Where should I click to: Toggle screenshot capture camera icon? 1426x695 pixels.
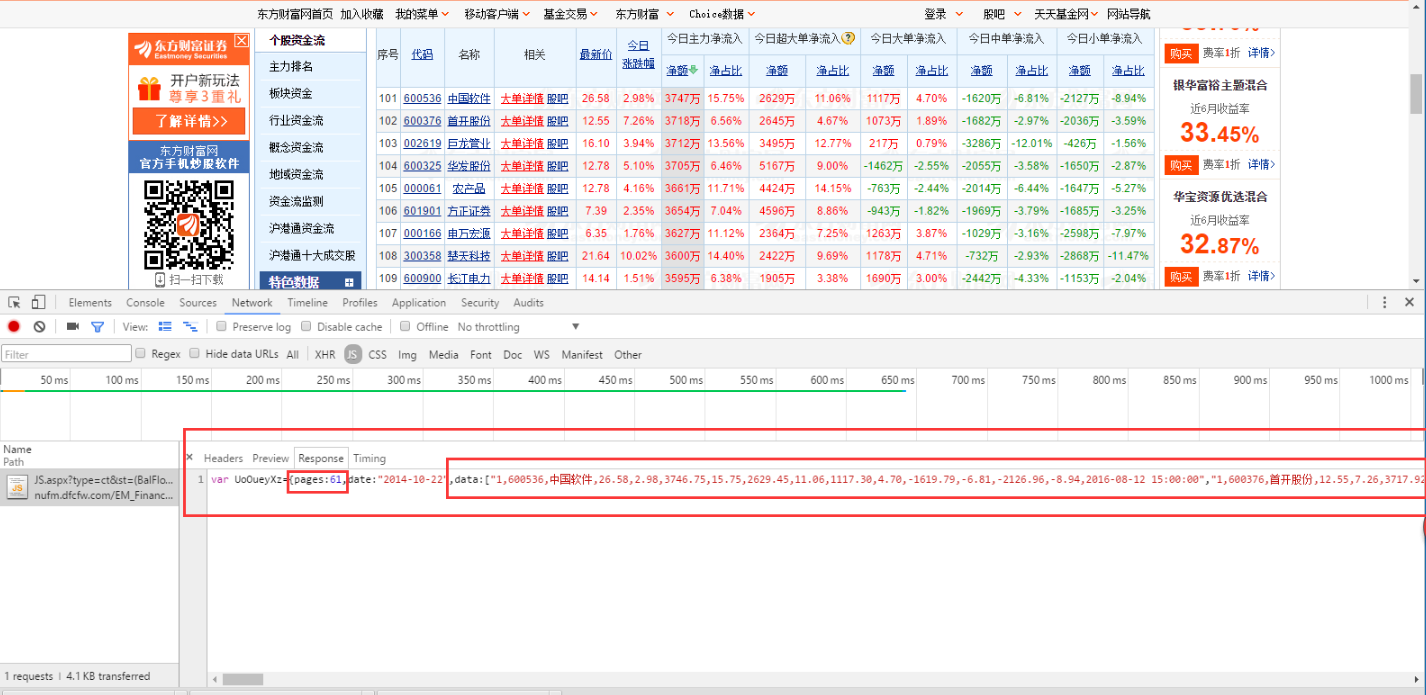72,327
